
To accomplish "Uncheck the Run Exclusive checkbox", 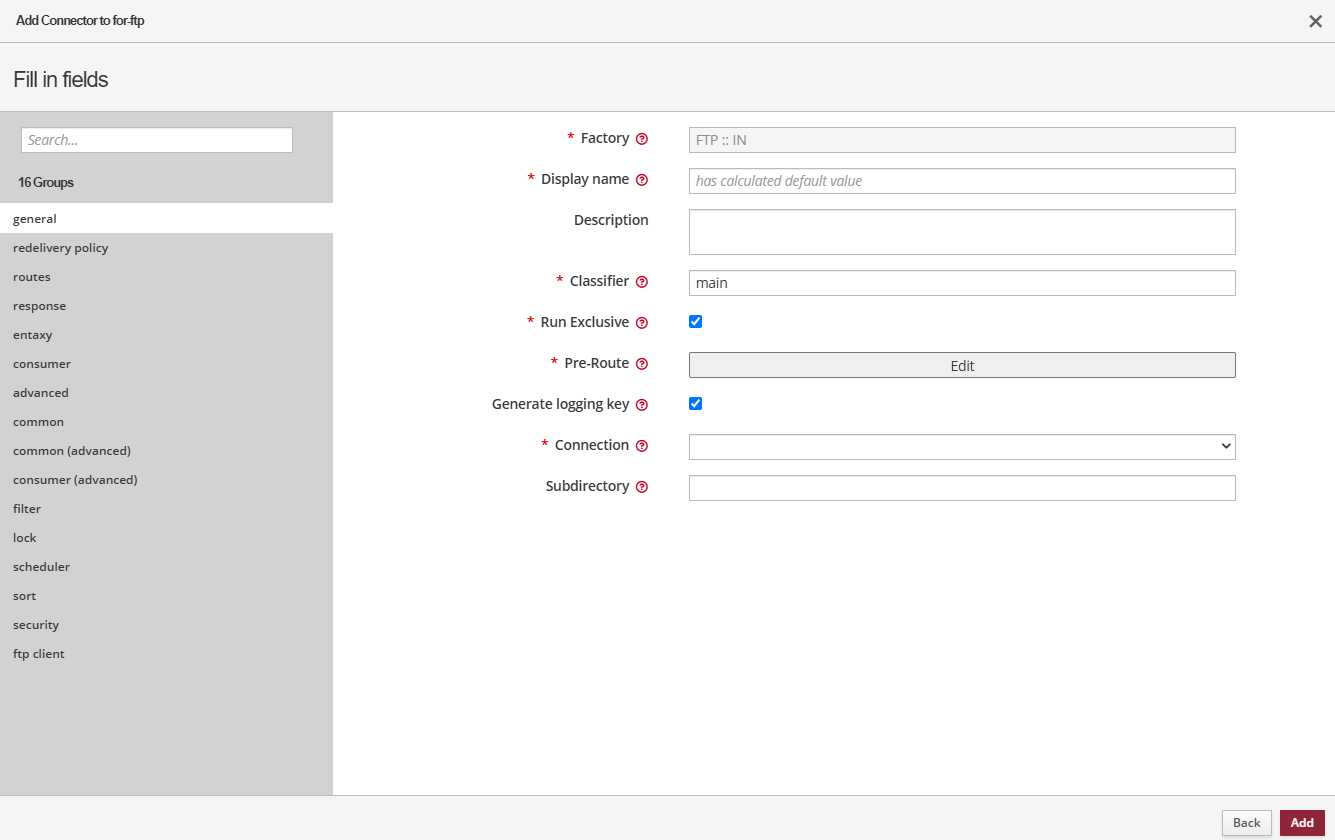I will (696, 322).
